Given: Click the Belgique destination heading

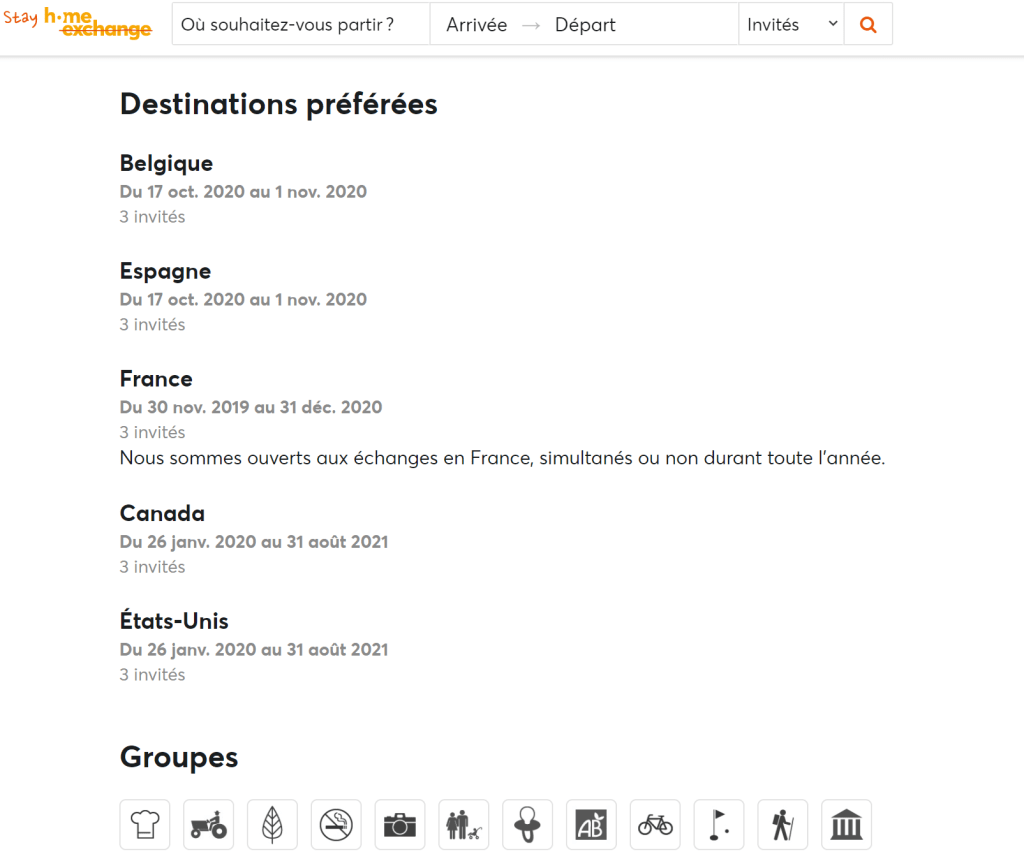Looking at the screenshot, I should coord(166,163).
